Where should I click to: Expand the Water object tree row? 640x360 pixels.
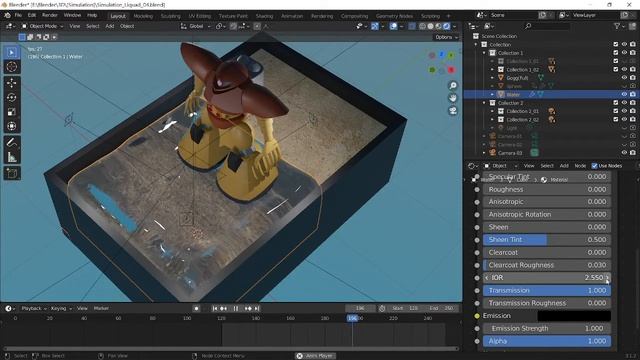492,95
